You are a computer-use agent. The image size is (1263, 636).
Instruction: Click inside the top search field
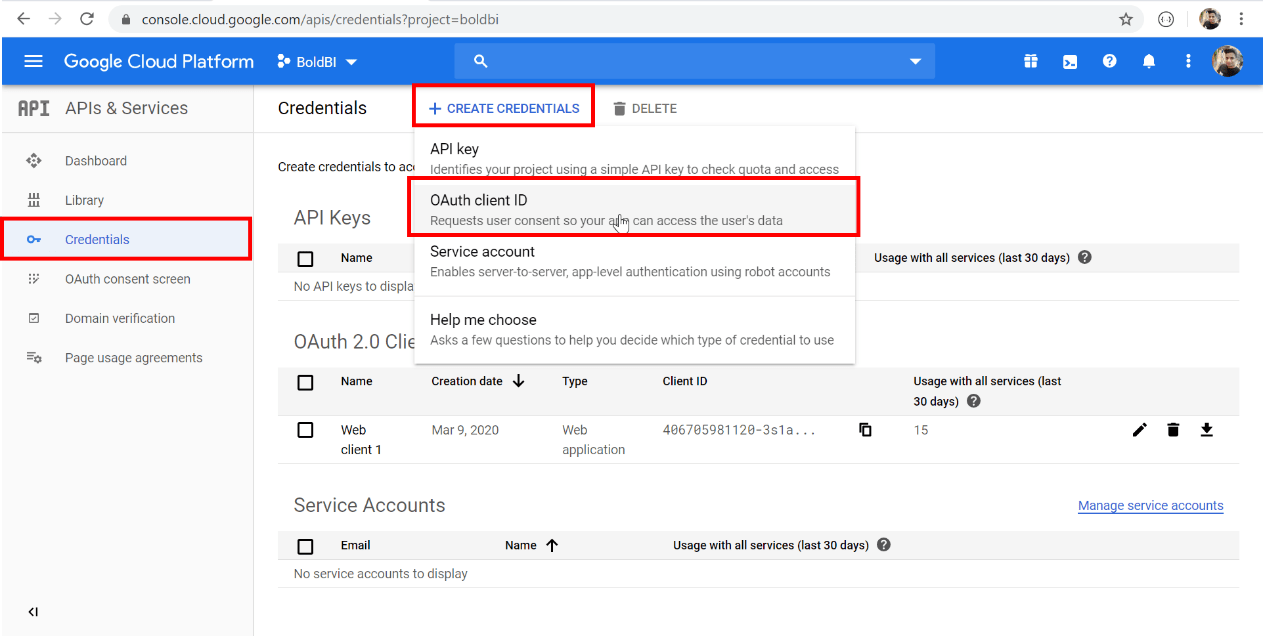pyautogui.click(x=650, y=61)
